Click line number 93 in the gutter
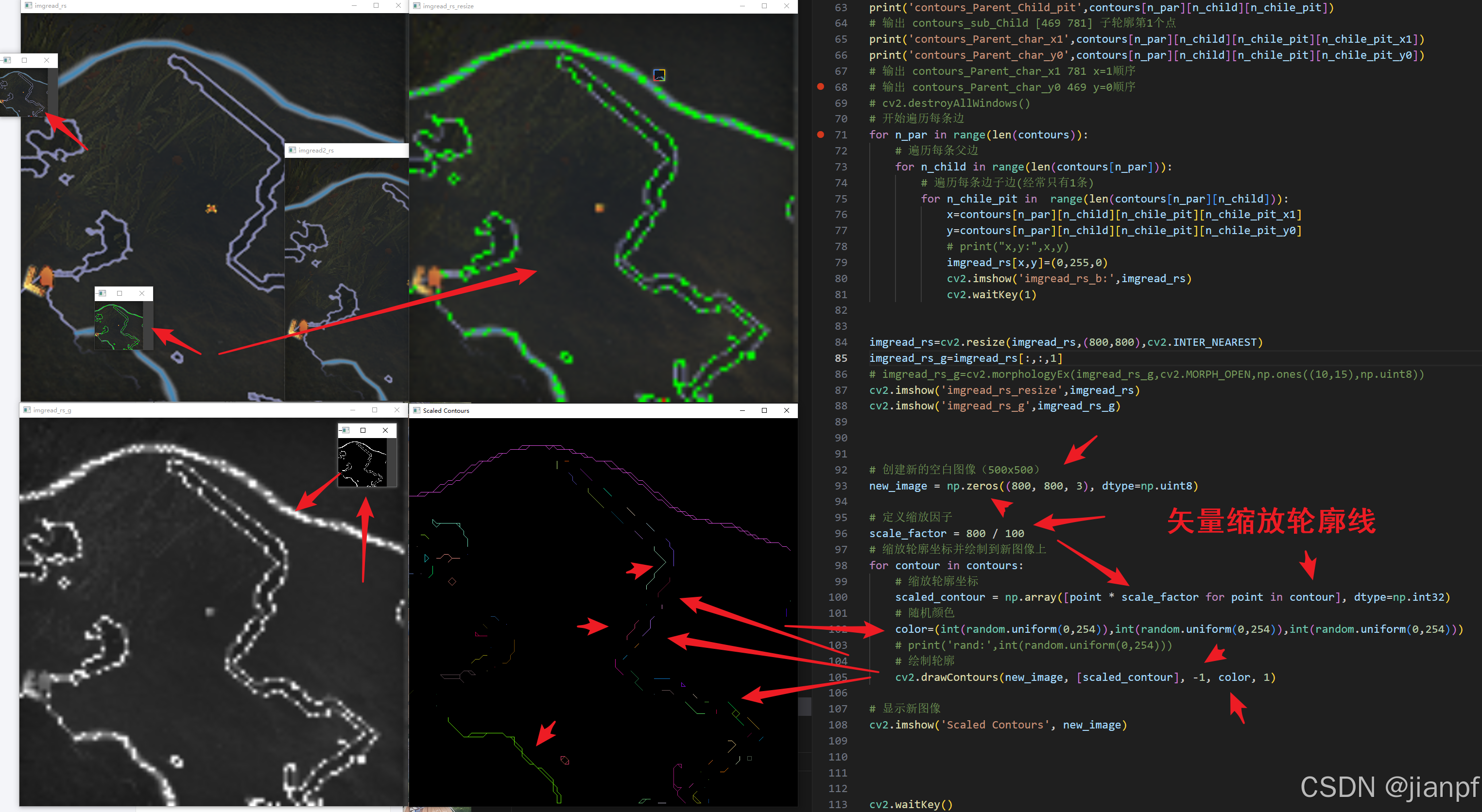Image resolution: width=1482 pixels, height=812 pixels. [x=841, y=486]
